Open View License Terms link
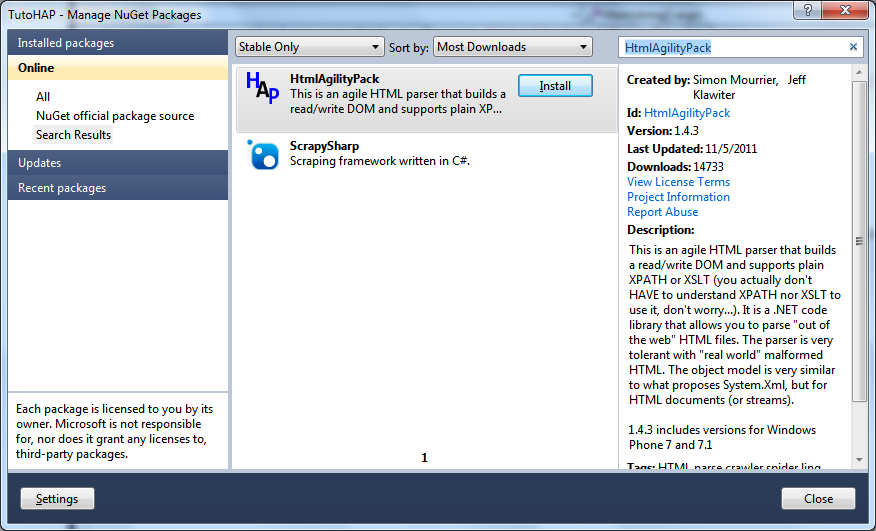Viewport: 876px width, 531px height. [678, 182]
